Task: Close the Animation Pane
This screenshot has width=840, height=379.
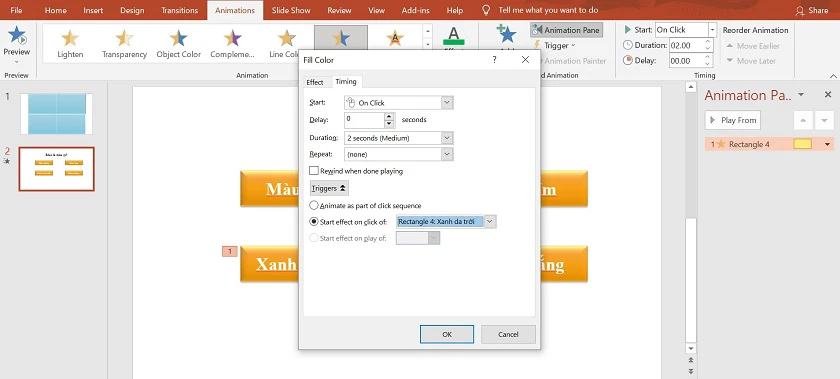Action: click(x=828, y=95)
